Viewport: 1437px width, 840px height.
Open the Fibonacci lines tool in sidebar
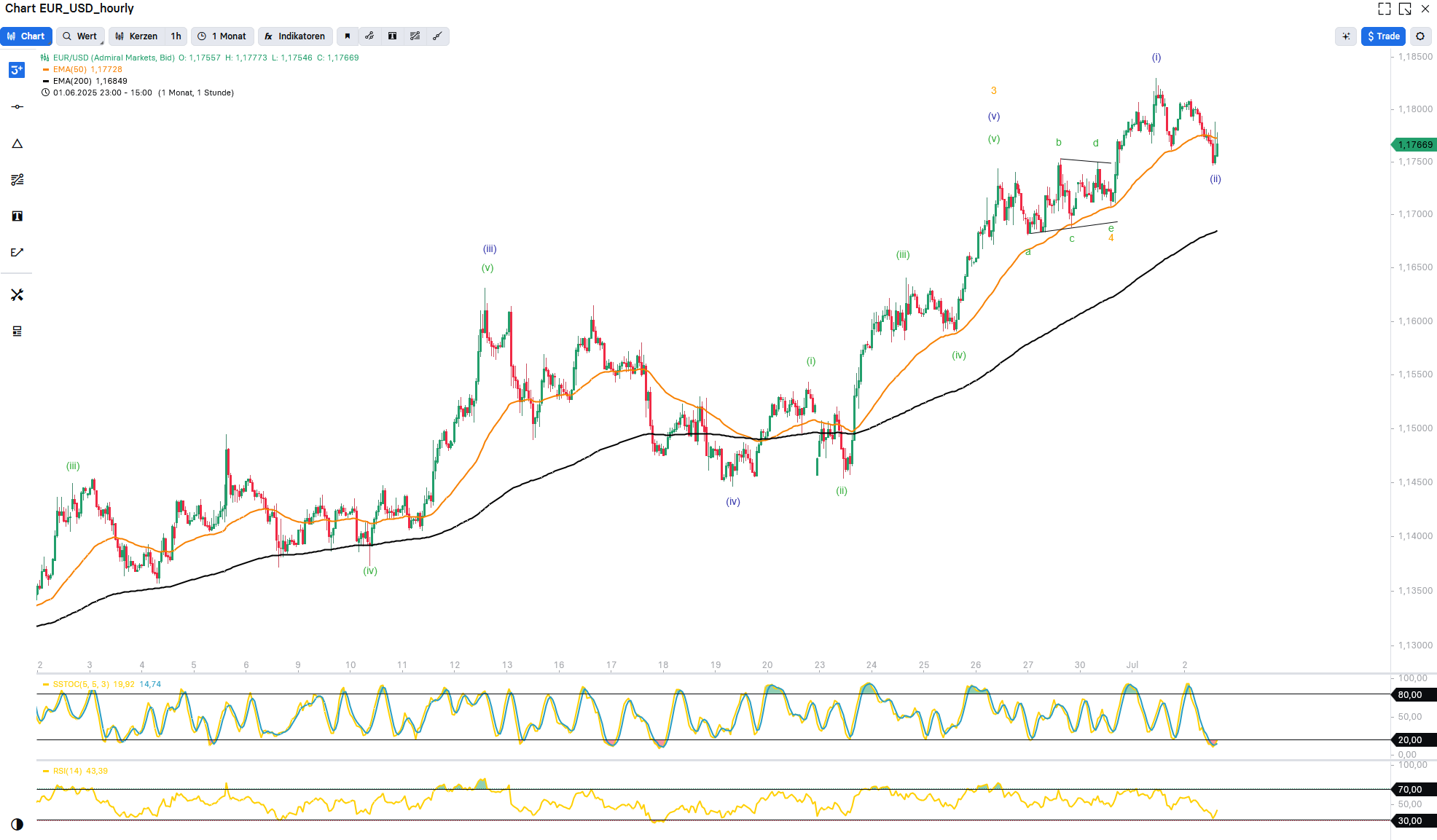17,180
